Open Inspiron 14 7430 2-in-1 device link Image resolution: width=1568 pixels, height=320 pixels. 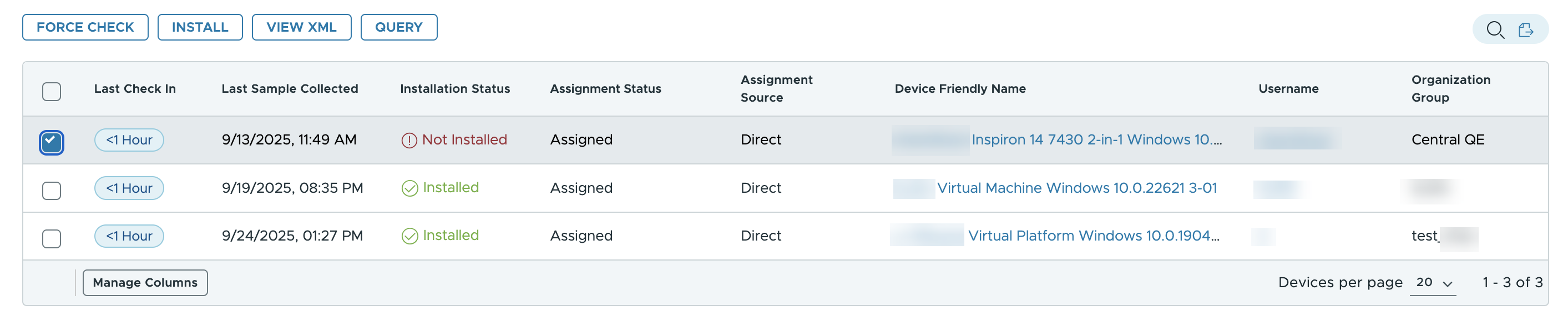pos(1096,139)
